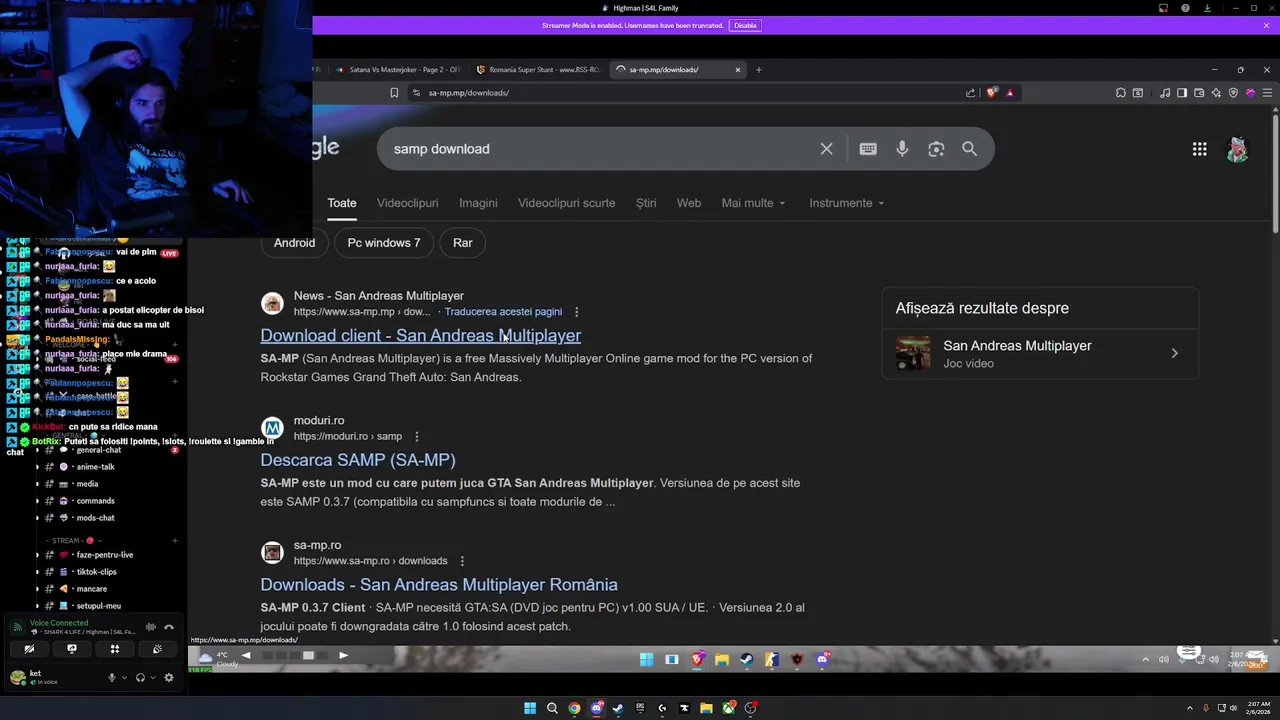This screenshot has width=1280, height=720.
Task: Clear the Google search box text
Action: [826, 149]
